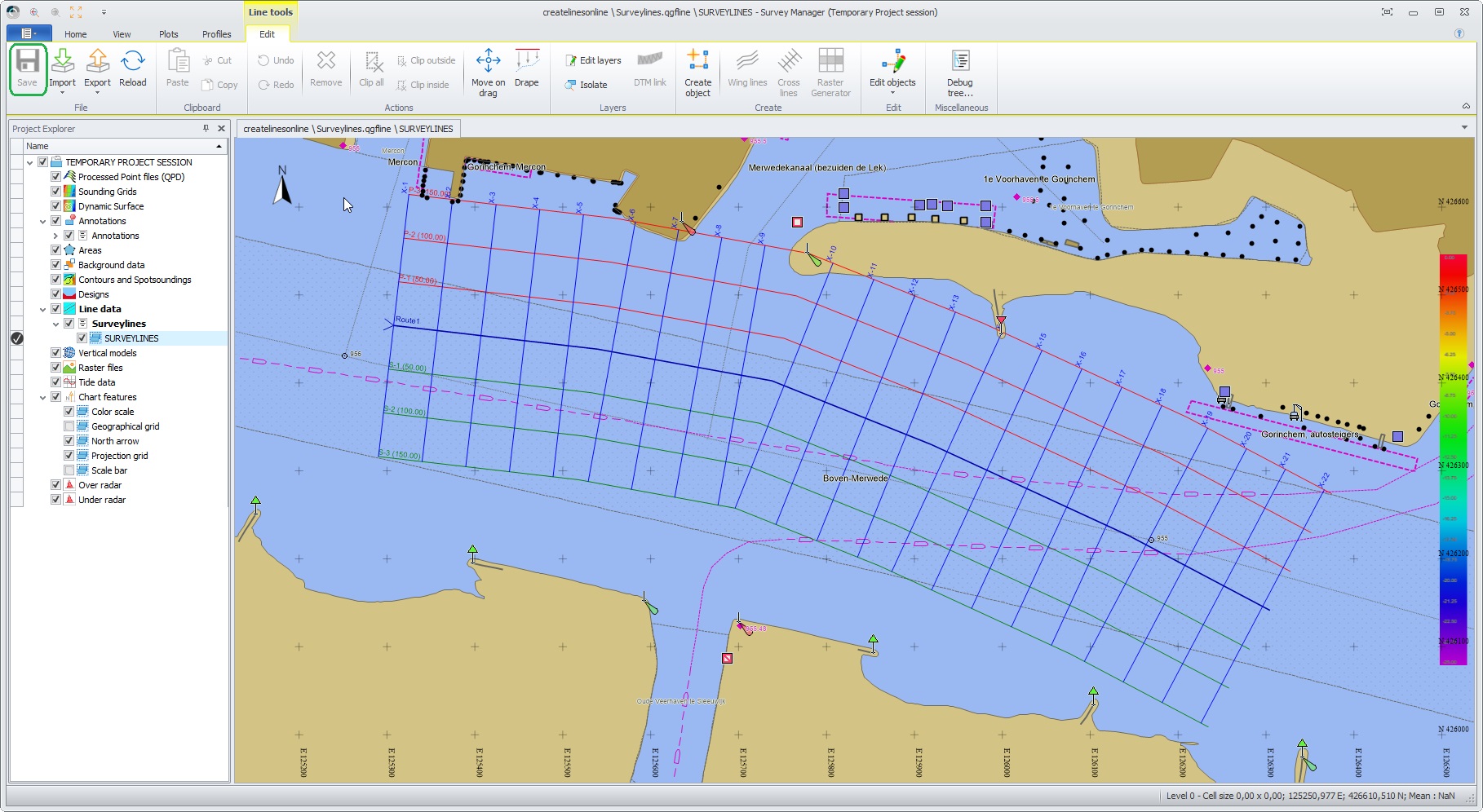Click the Save icon in the ribbon
The height and width of the screenshot is (812, 1483).
click(28, 62)
